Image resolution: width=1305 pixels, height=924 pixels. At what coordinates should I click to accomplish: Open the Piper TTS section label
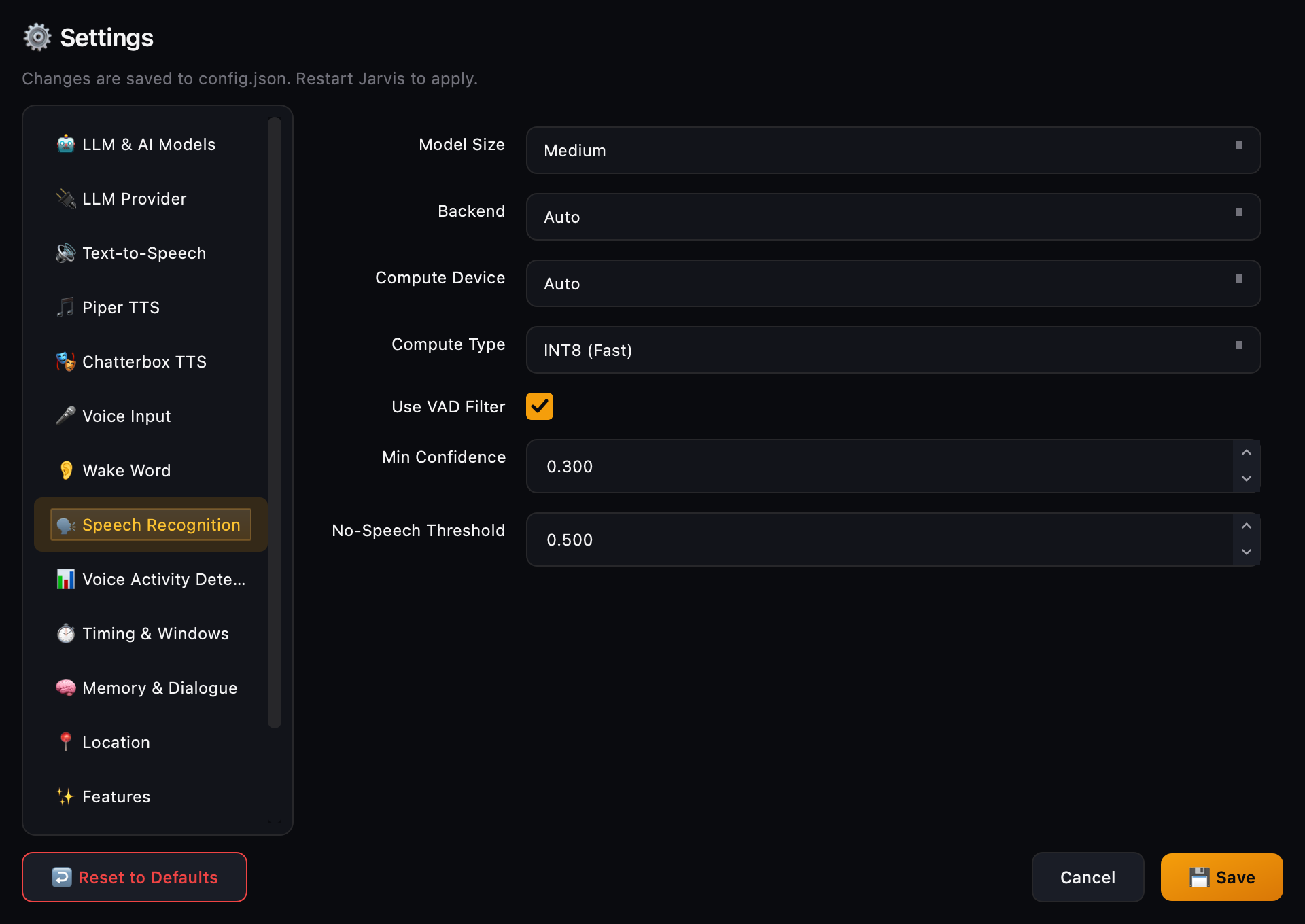click(x=121, y=307)
